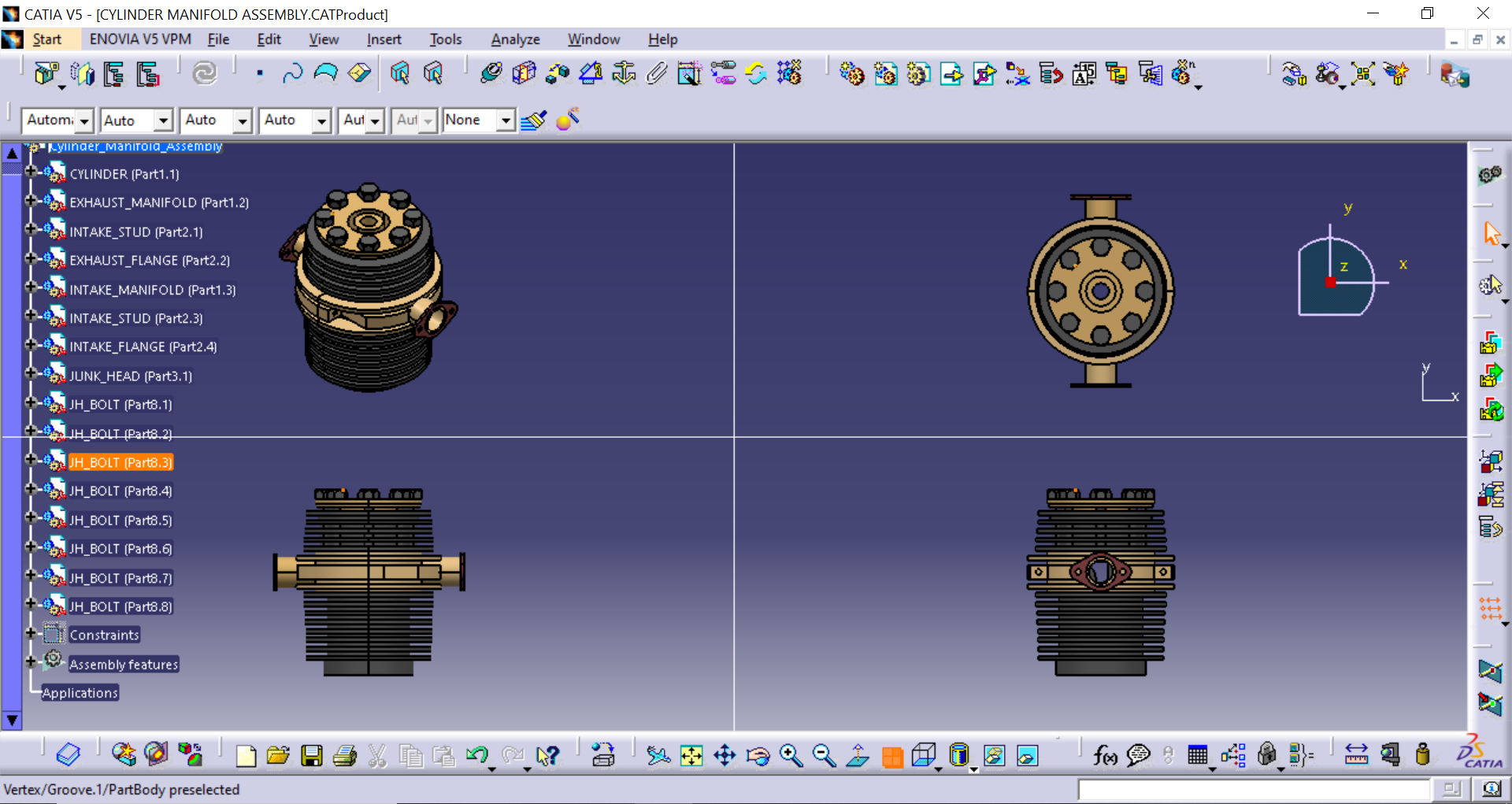Click the Select arrow in right toolbar
Viewport: 1512px width, 804px height.
click(1491, 234)
